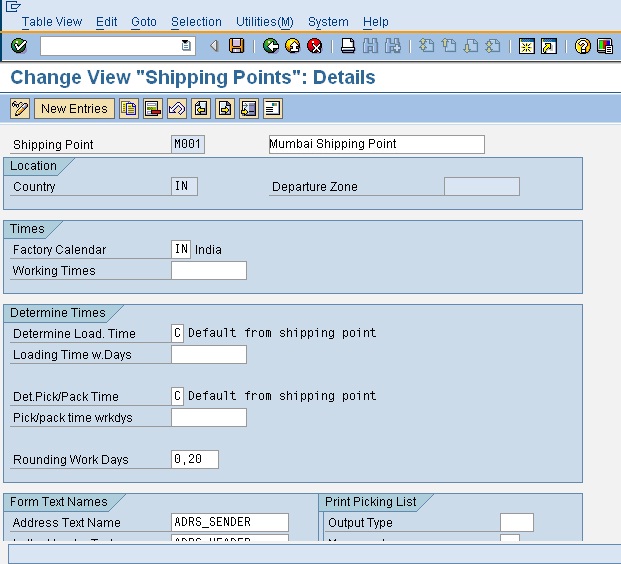This screenshot has height=564, width=621.
Task: Click the Working Times field
Action: click(x=209, y=271)
